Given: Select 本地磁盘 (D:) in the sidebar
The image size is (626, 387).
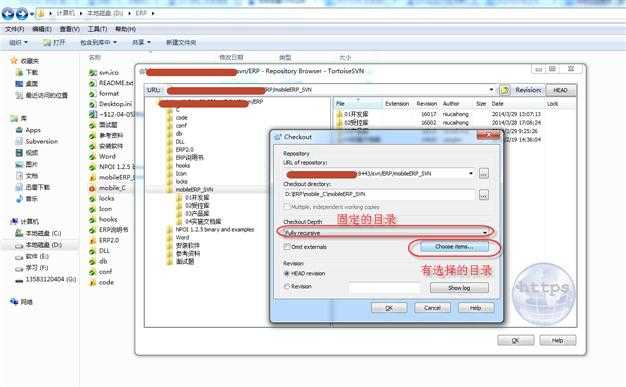Looking at the screenshot, I should [x=43, y=245].
